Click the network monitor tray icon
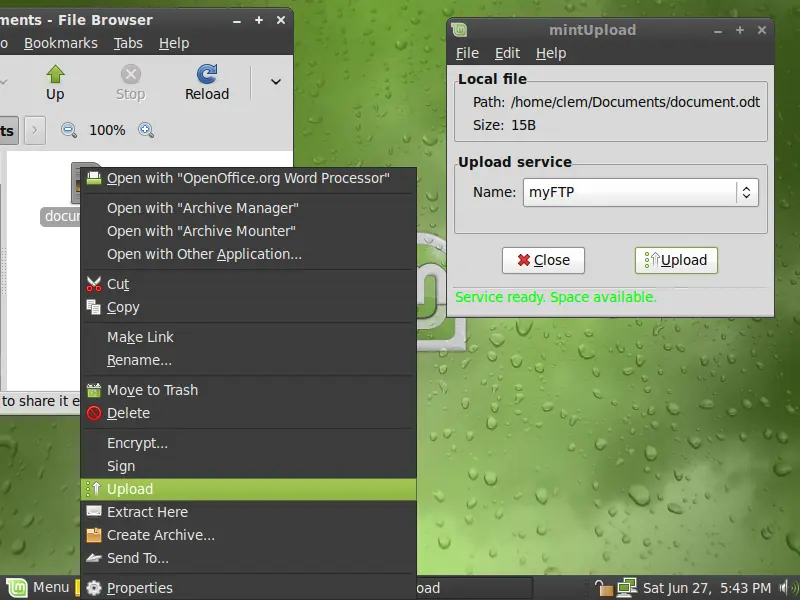The height and width of the screenshot is (600, 800). 627,588
